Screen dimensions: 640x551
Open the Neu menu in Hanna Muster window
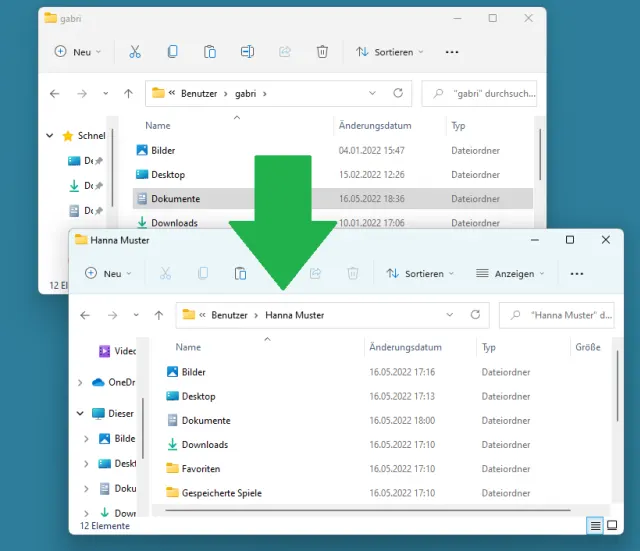click(x=110, y=273)
